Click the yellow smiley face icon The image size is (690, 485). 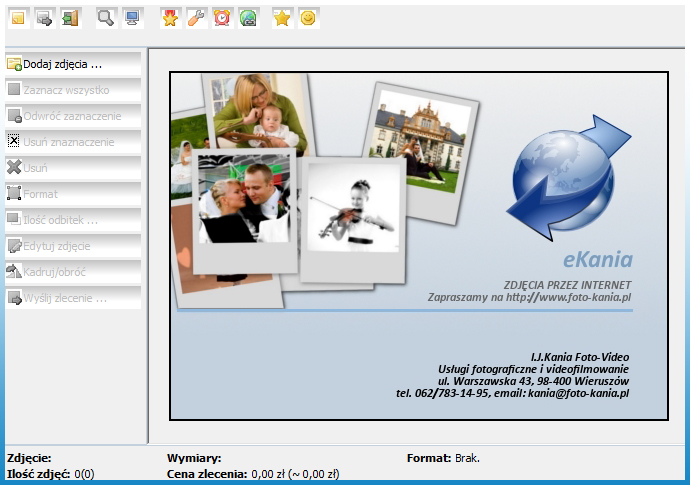tap(308, 18)
